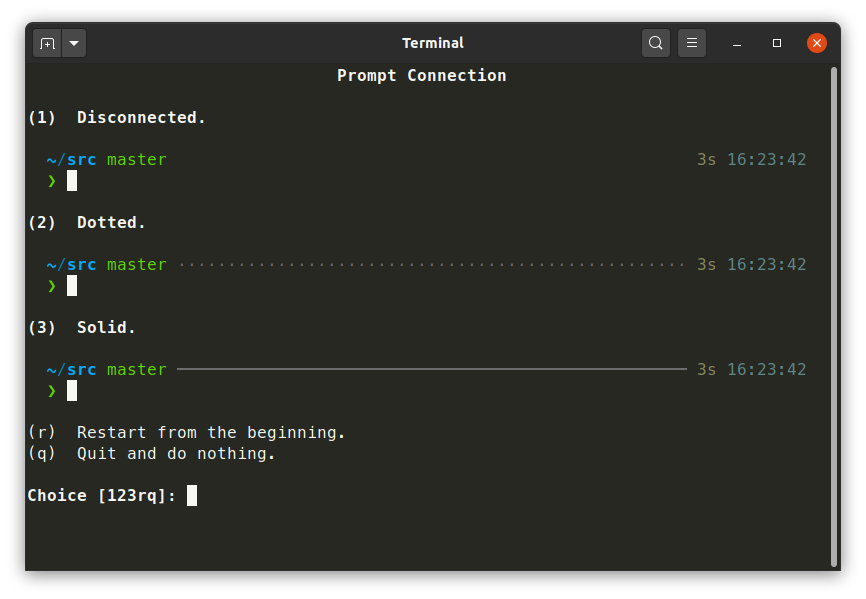Click the 3s duration indicator in option 3
The width and height of the screenshot is (866, 599).
coord(706,369)
